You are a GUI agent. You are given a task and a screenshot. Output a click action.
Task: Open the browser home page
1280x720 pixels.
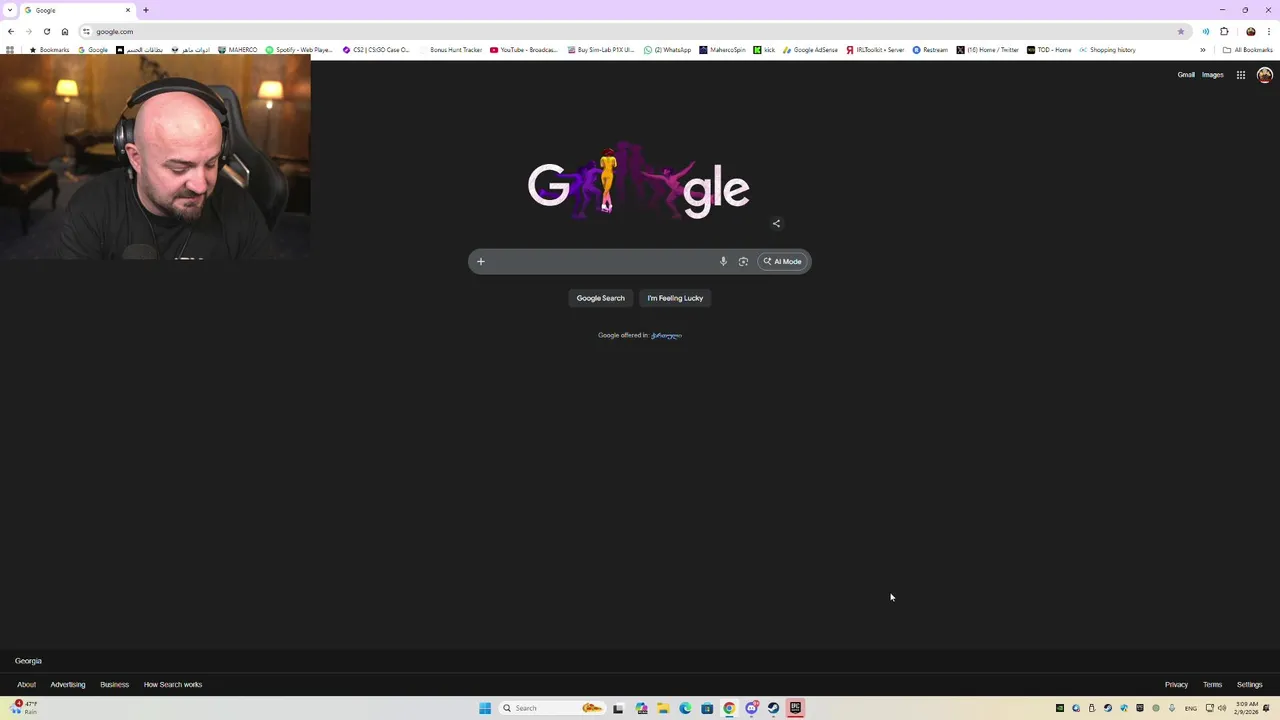(x=65, y=31)
